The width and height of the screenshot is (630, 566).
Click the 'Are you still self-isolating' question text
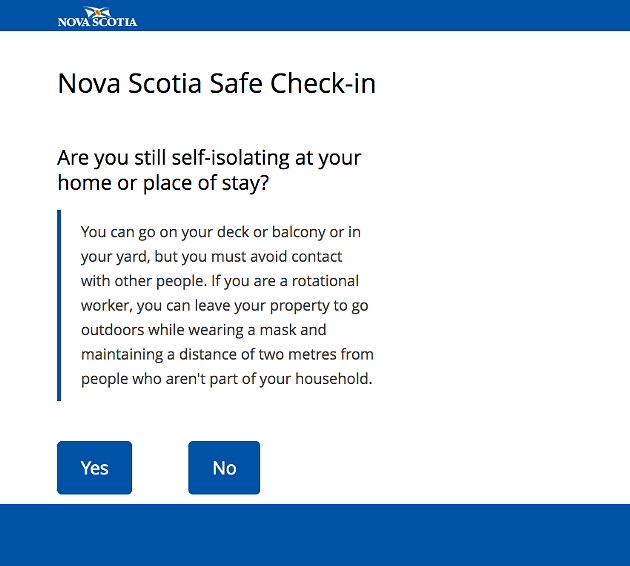pyautogui.click(x=209, y=157)
